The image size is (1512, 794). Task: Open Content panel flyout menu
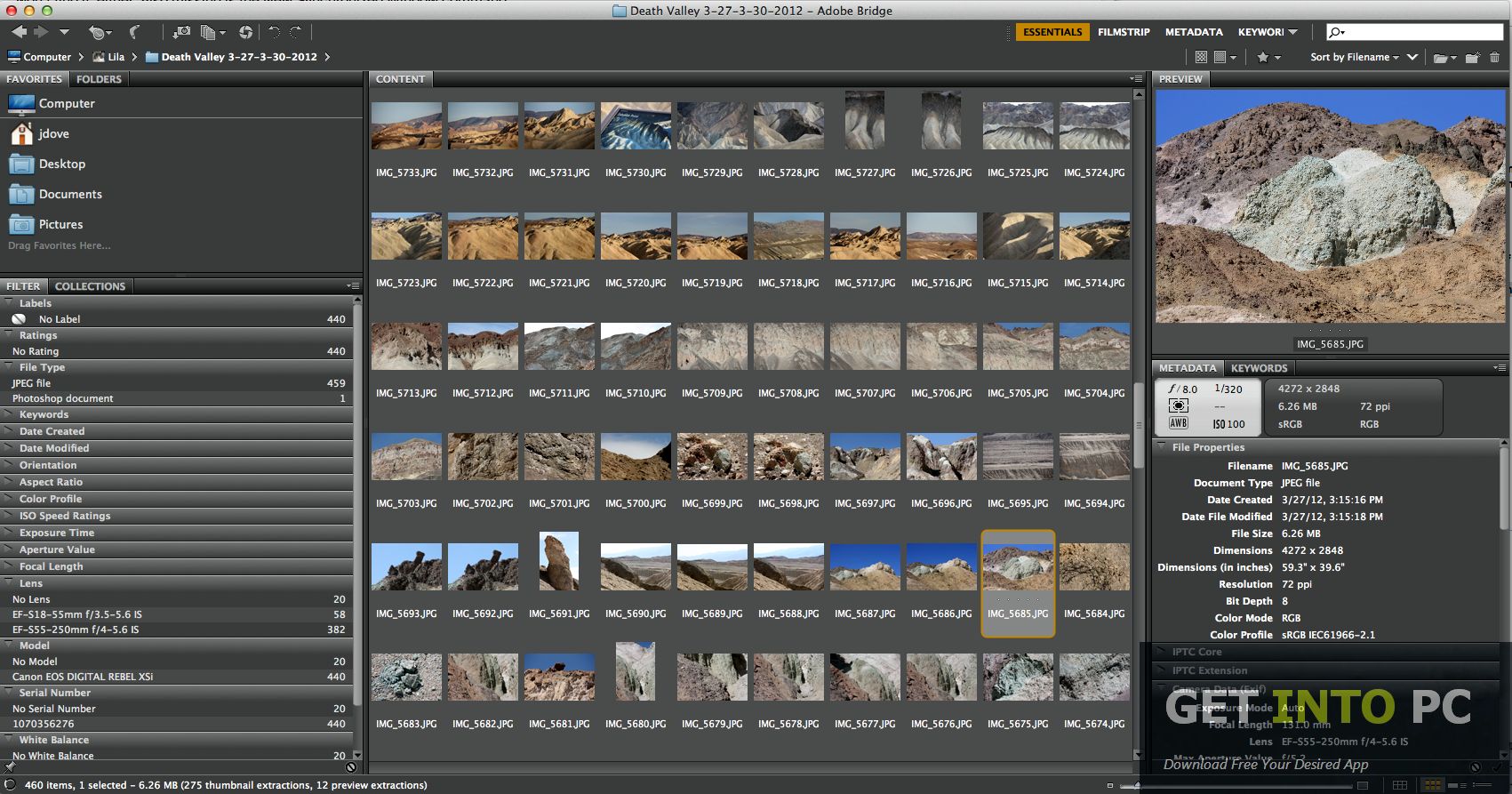click(1136, 79)
